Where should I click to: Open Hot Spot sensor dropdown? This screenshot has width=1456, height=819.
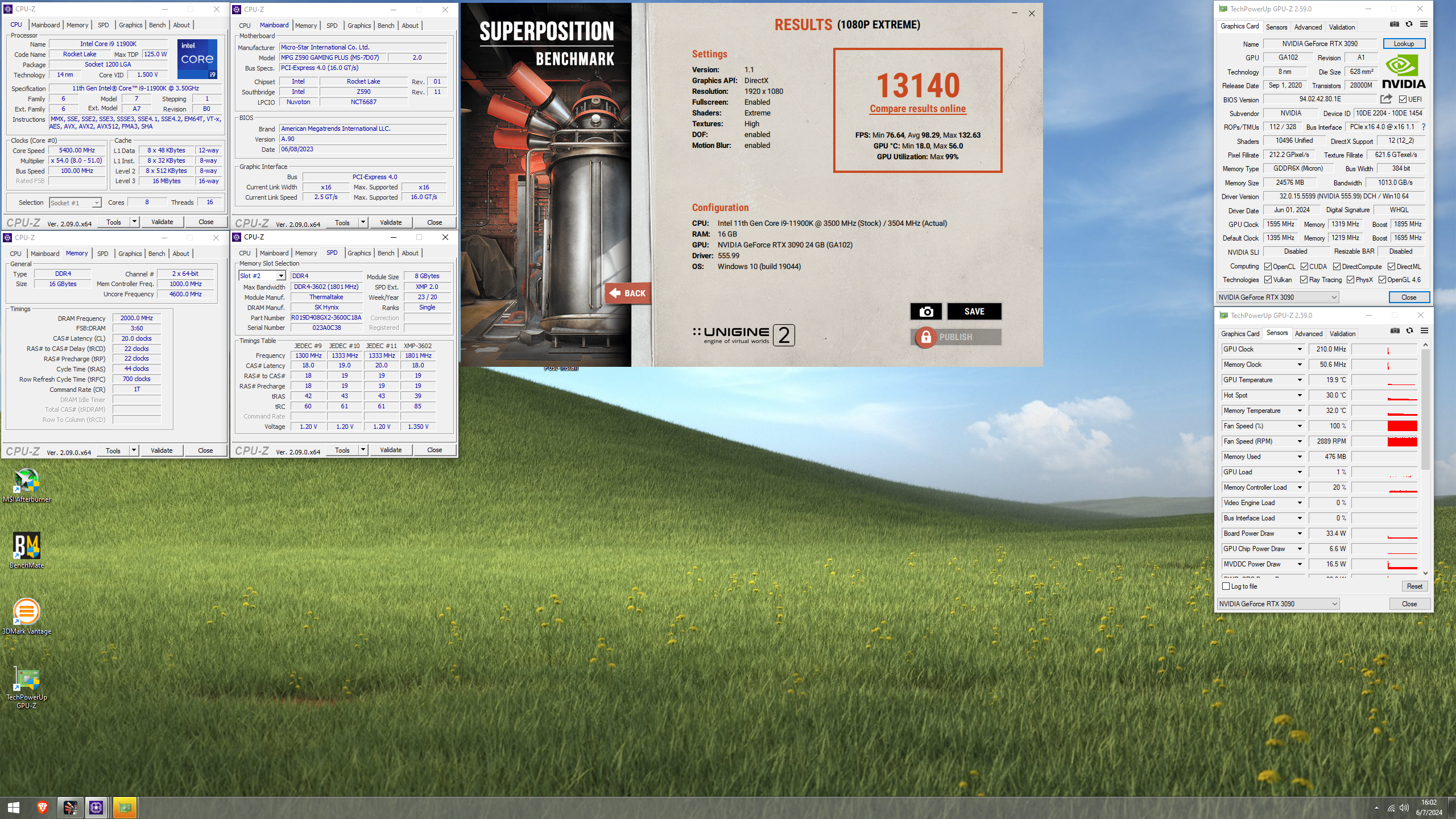(x=1300, y=395)
